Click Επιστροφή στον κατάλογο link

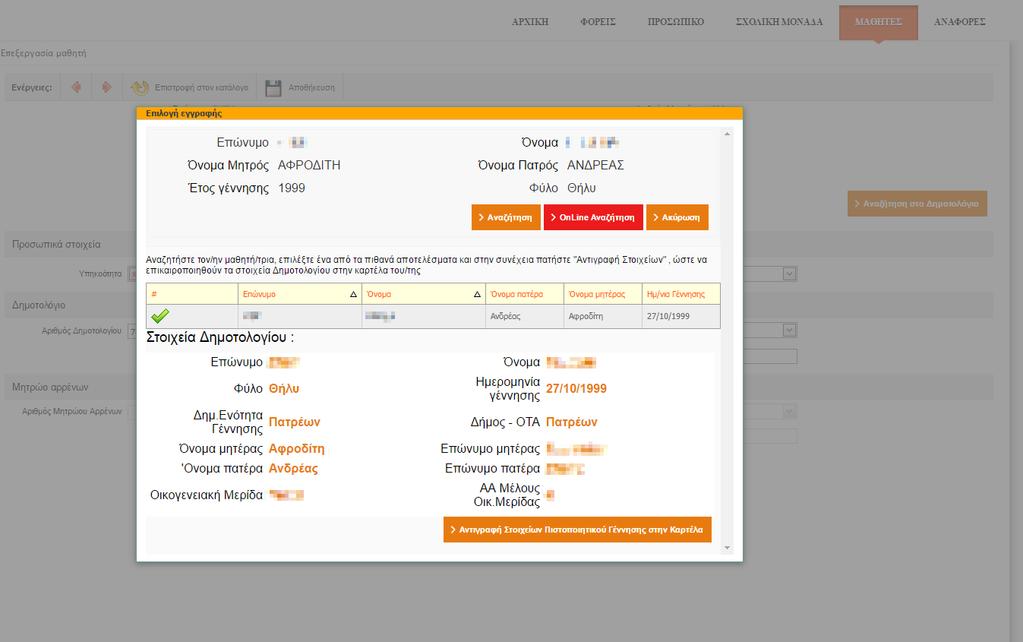[x=201, y=87]
